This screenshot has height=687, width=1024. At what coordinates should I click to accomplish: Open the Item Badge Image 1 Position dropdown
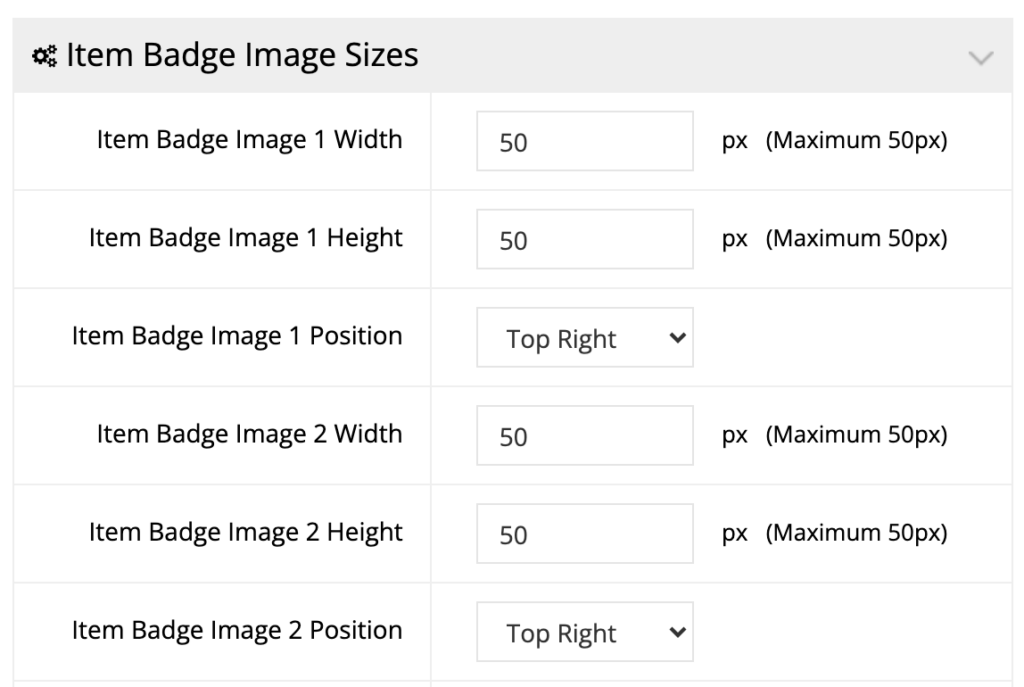[x=584, y=338]
